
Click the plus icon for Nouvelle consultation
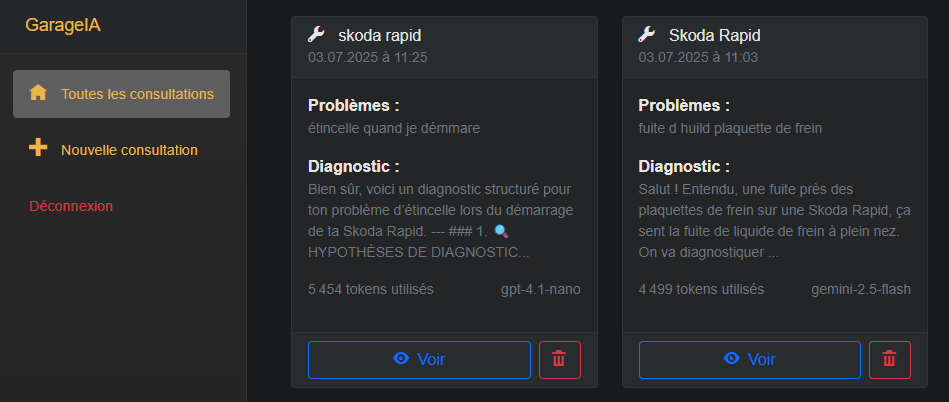click(38, 148)
